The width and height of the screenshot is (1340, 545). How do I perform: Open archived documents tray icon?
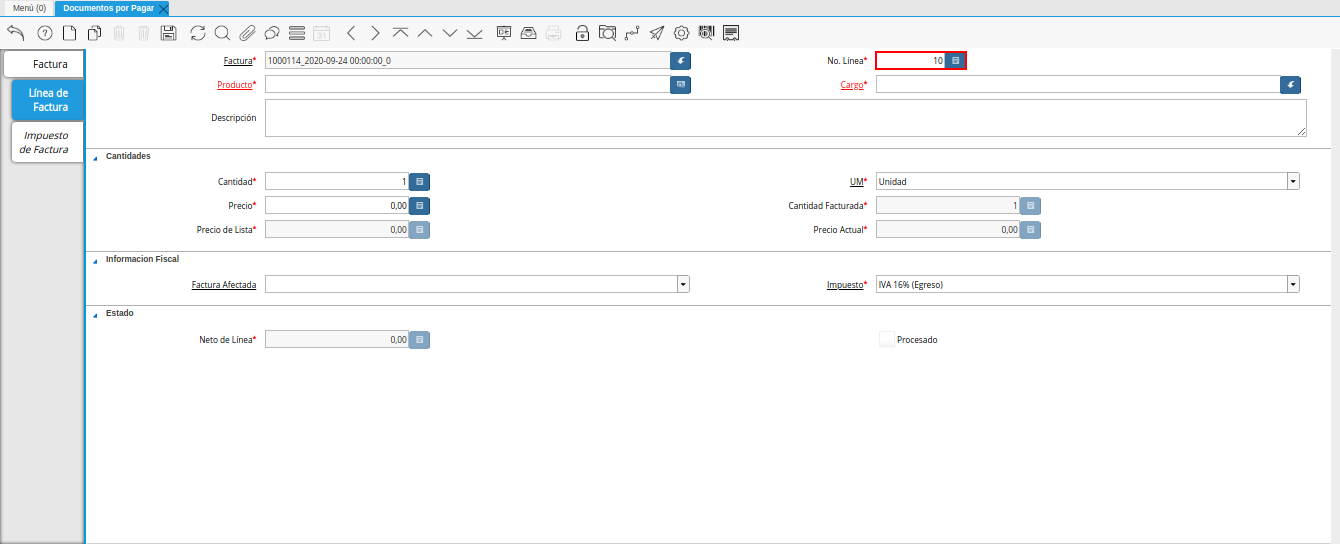528,32
